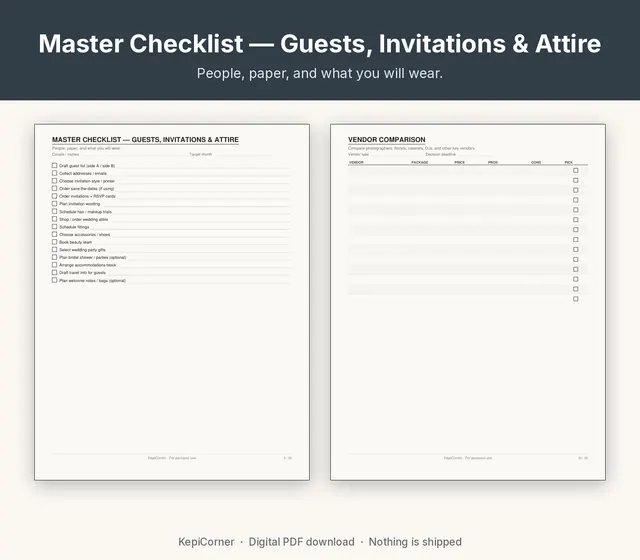Tick the 'Draft guest list' checkbox
Image resolution: width=640 pixels, height=560 pixels.
tap(54, 165)
